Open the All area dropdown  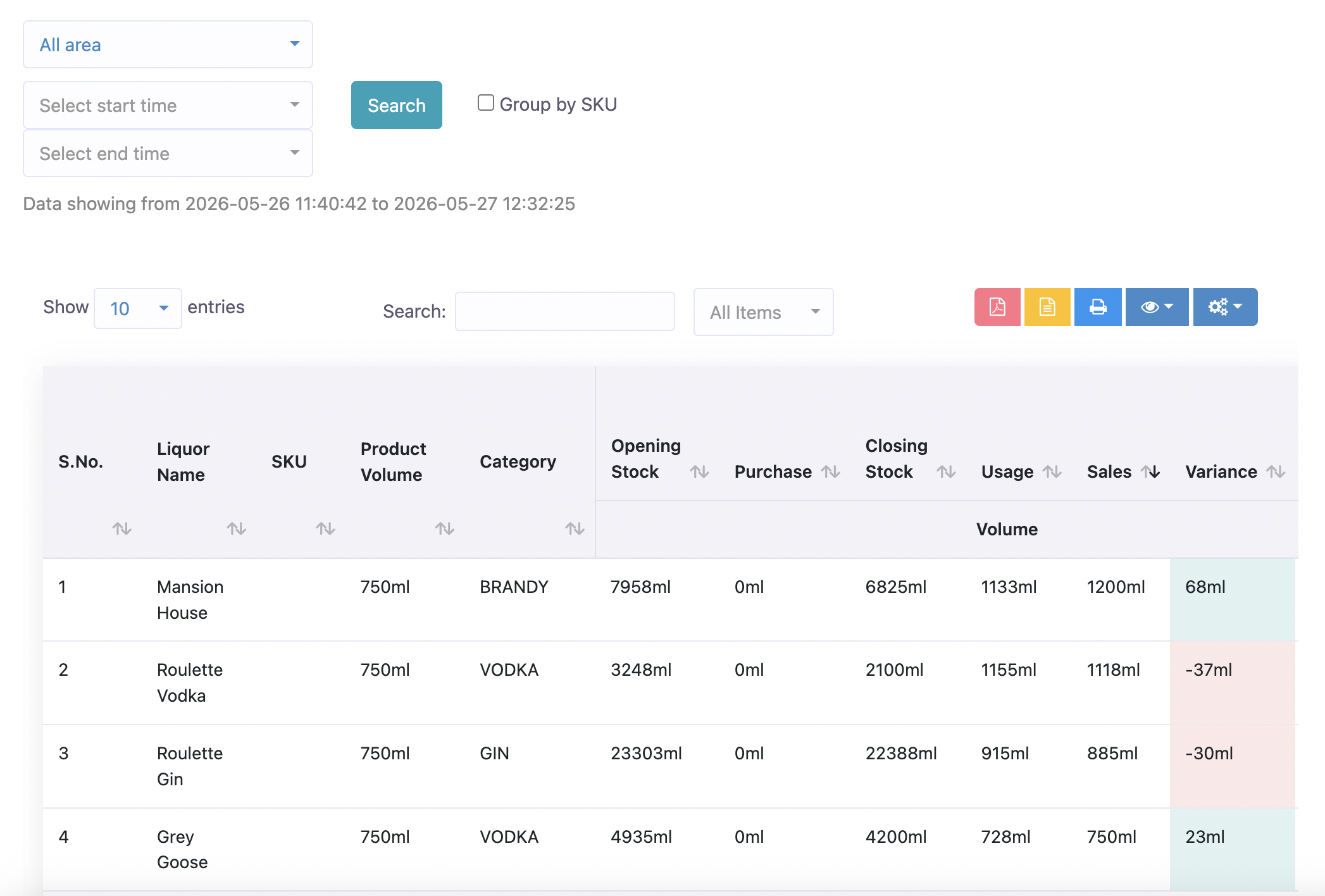tap(168, 44)
